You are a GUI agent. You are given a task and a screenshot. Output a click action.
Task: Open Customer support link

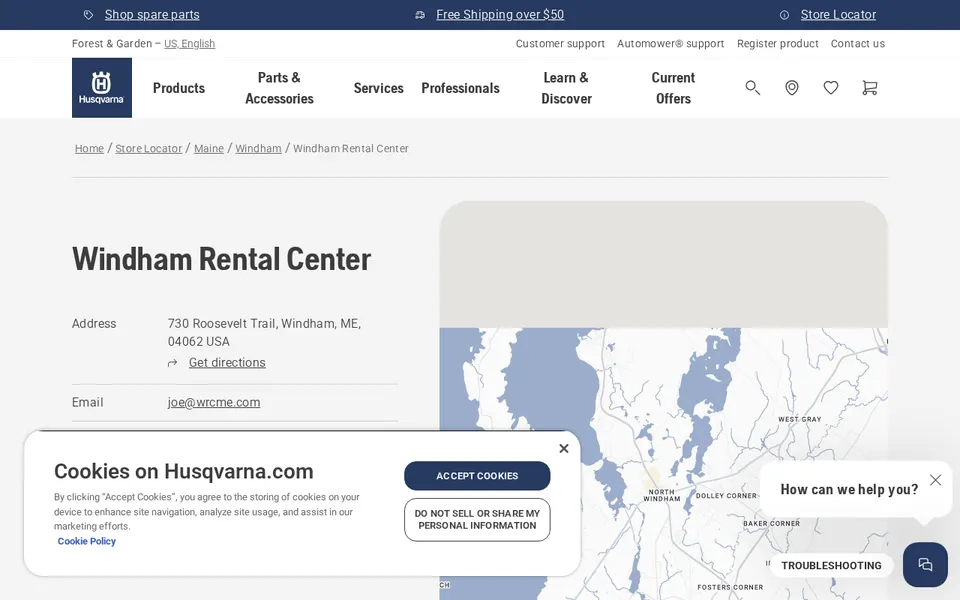tap(560, 43)
